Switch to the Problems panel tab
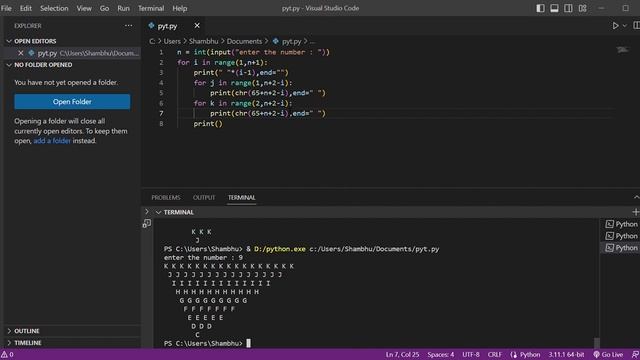The height and width of the screenshot is (360, 640). [166, 198]
